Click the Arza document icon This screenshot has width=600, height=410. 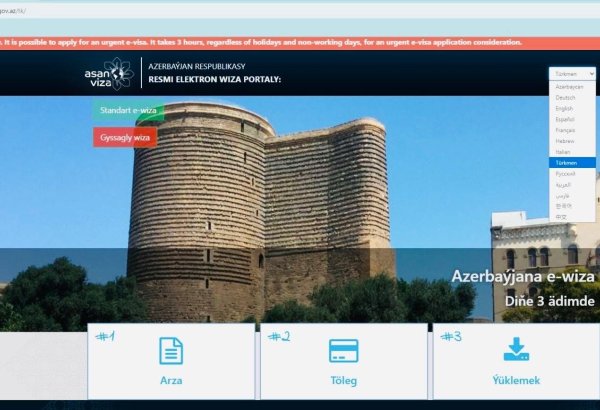[171, 351]
